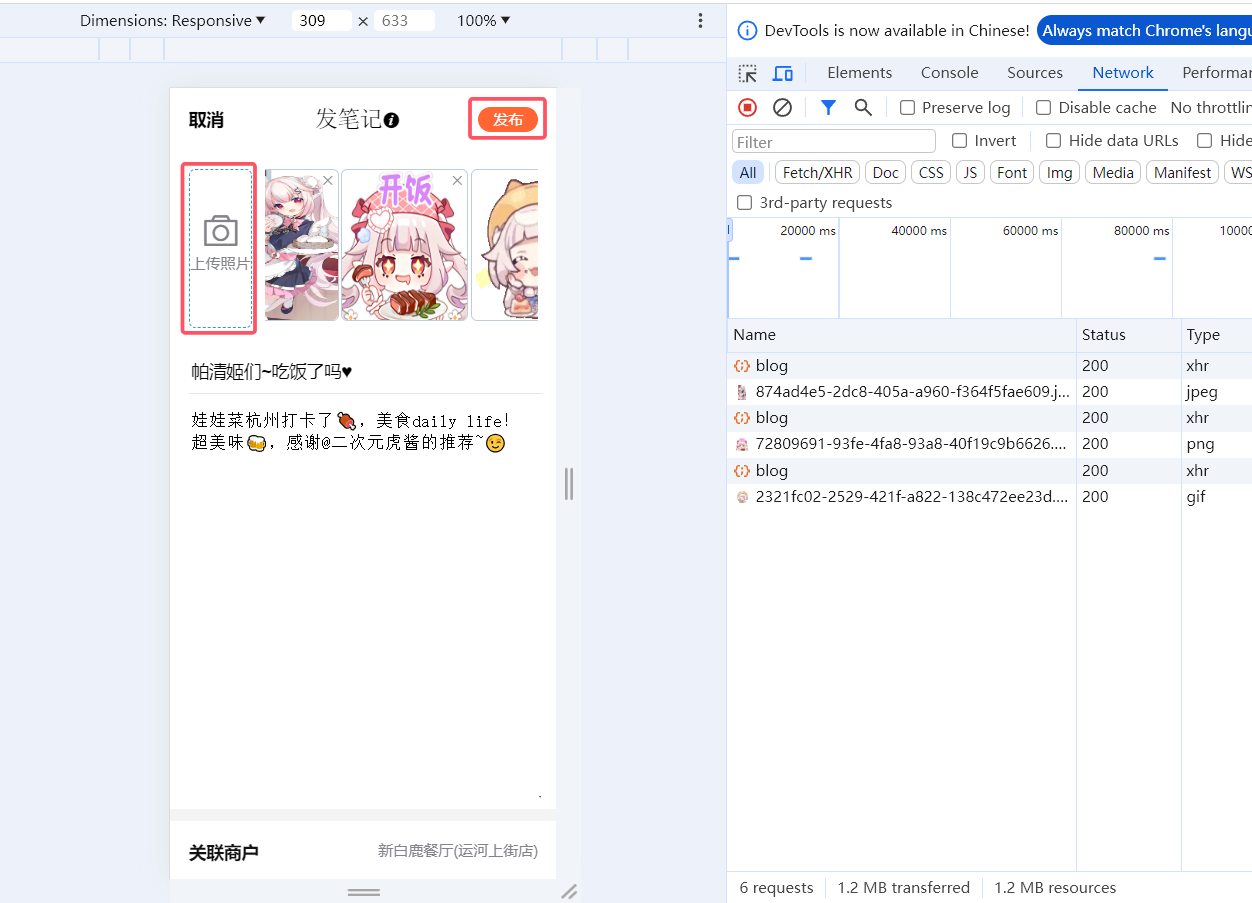Viewport: 1252px width, 903px height.
Task: Click the png file request icon
Action: pos(742,444)
